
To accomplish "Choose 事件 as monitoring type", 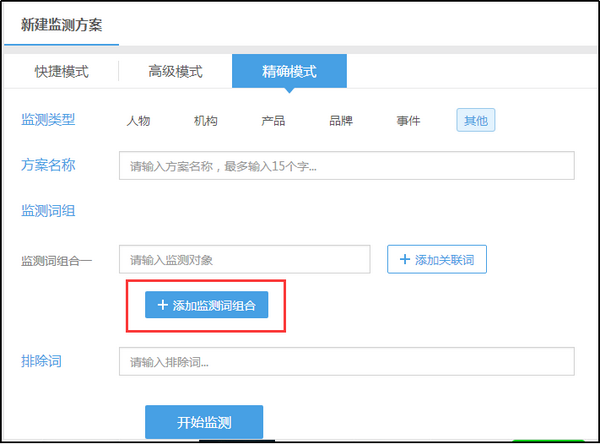I will coord(408,121).
